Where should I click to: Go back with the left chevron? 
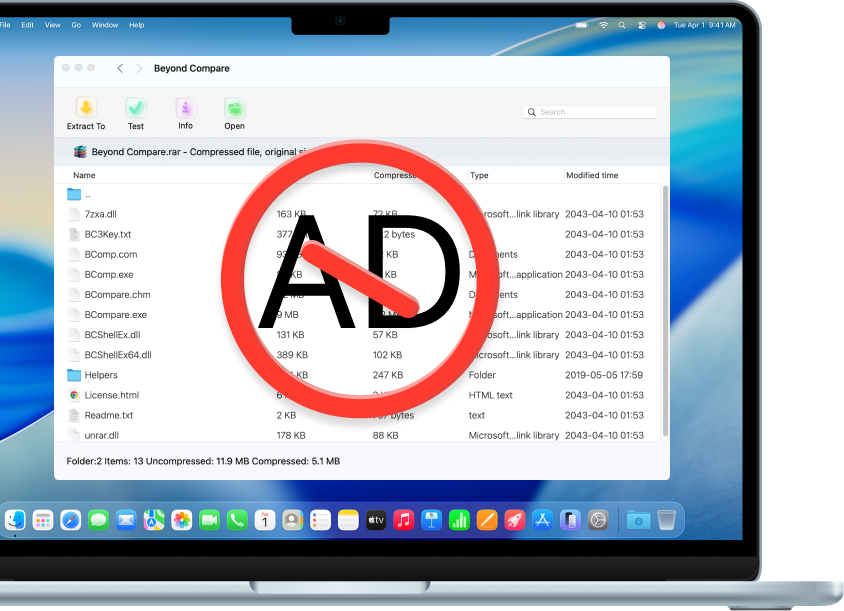coord(120,69)
